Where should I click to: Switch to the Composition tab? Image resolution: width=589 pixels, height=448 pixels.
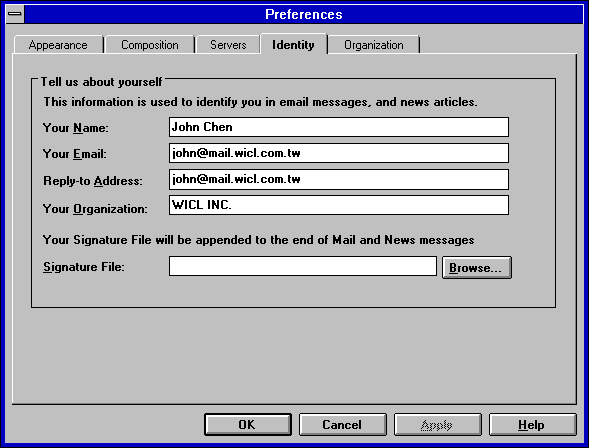coord(150,45)
